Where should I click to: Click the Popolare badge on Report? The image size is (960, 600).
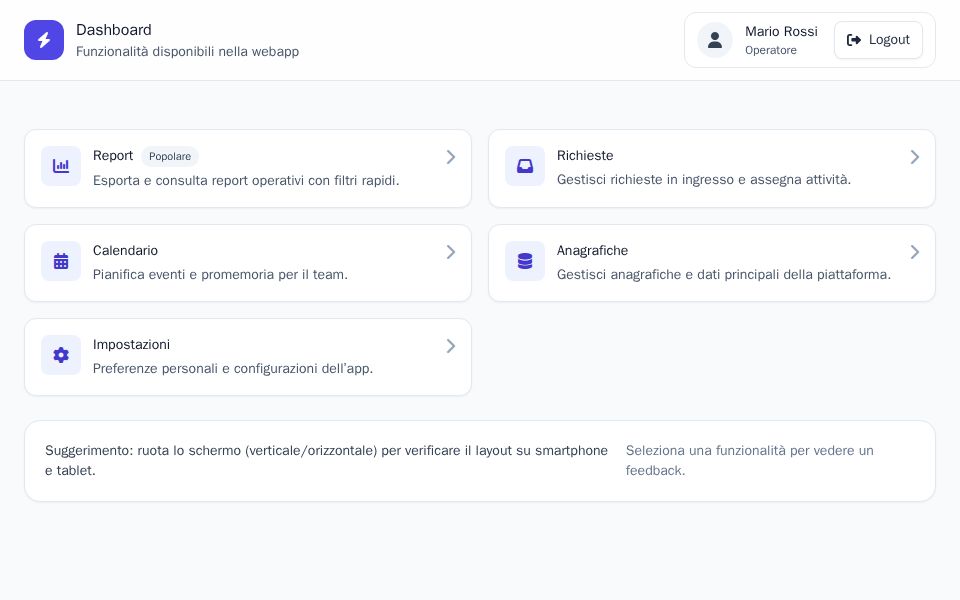click(170, 156)
